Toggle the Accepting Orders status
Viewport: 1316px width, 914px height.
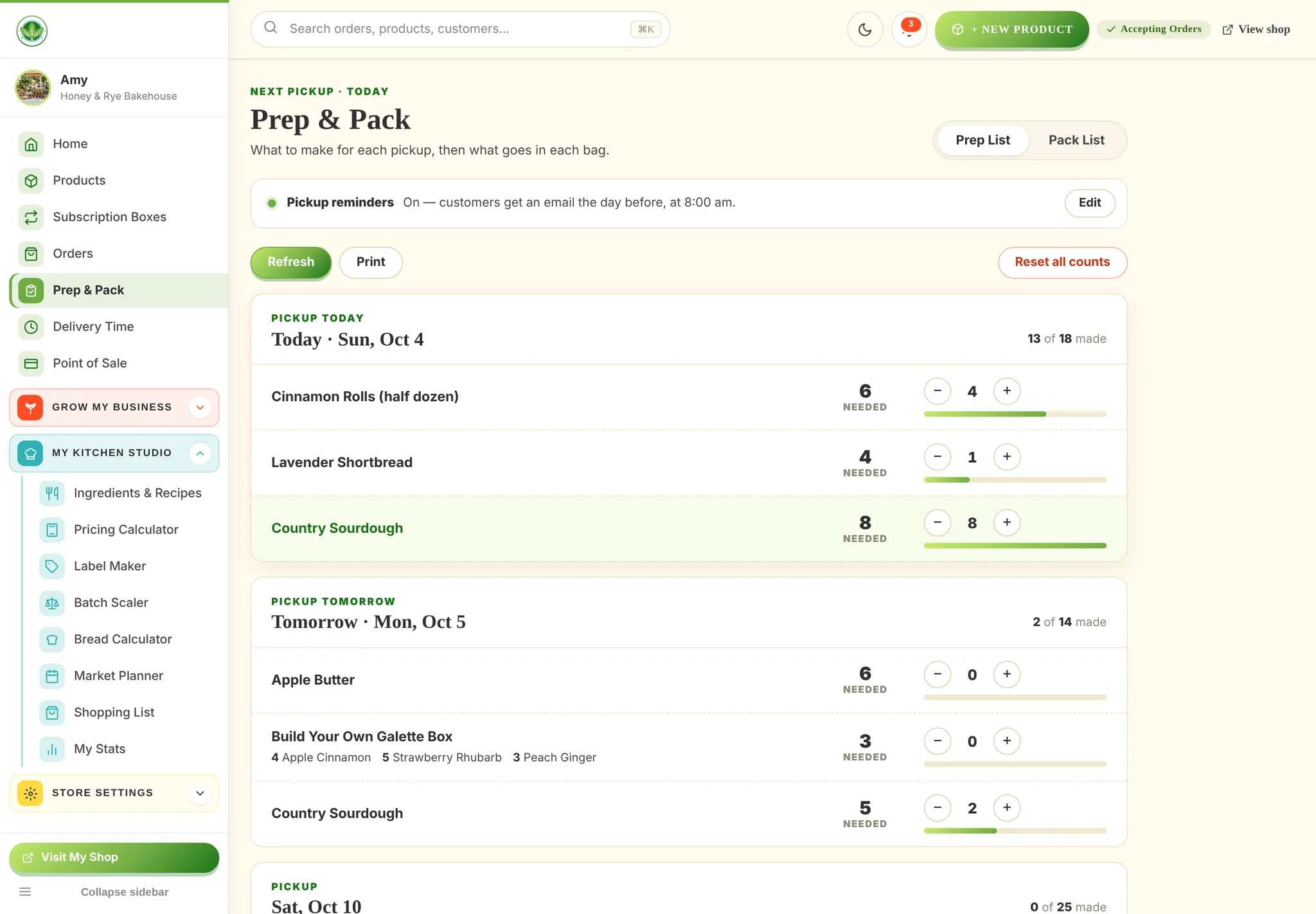1153,29
